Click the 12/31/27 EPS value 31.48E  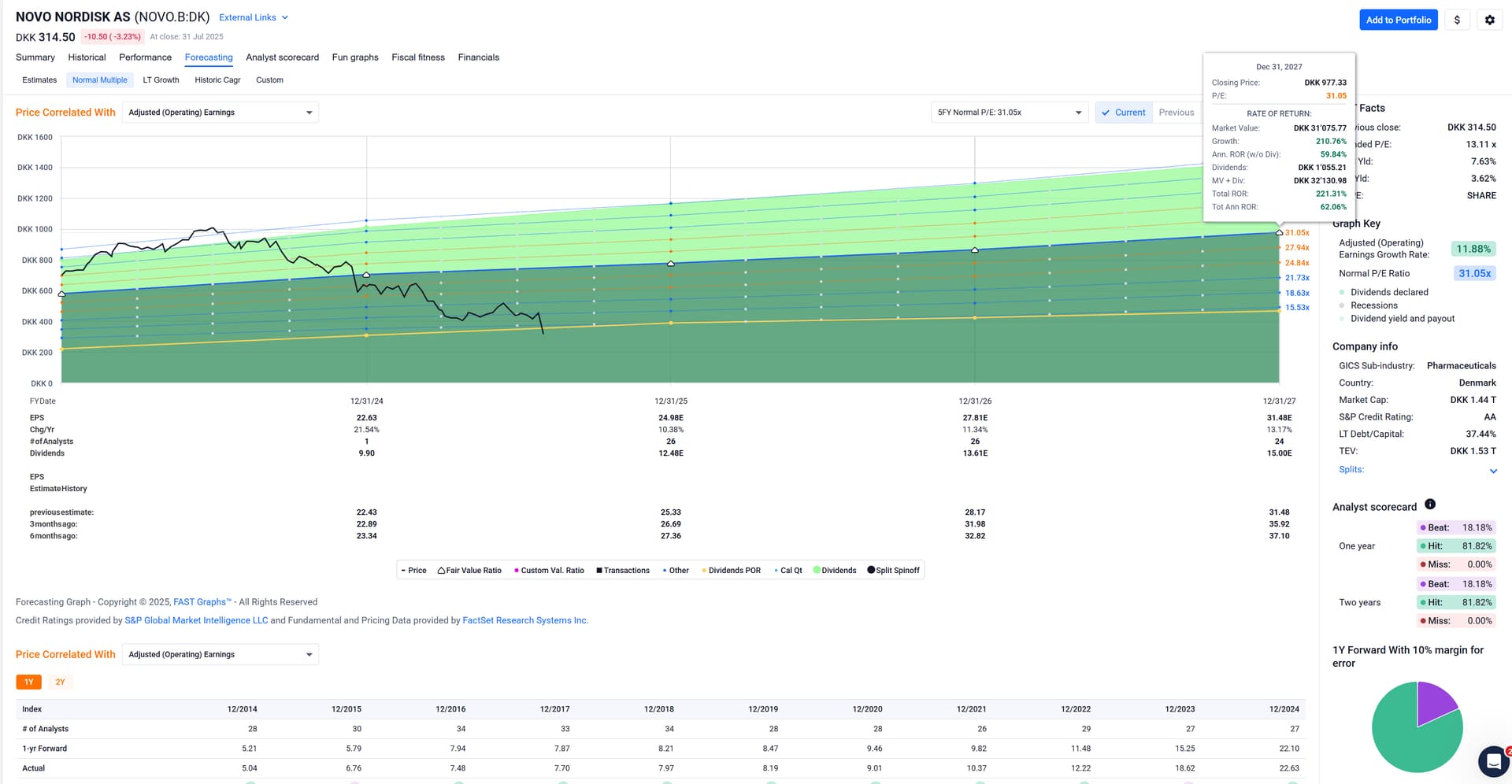click(1279, 418)
